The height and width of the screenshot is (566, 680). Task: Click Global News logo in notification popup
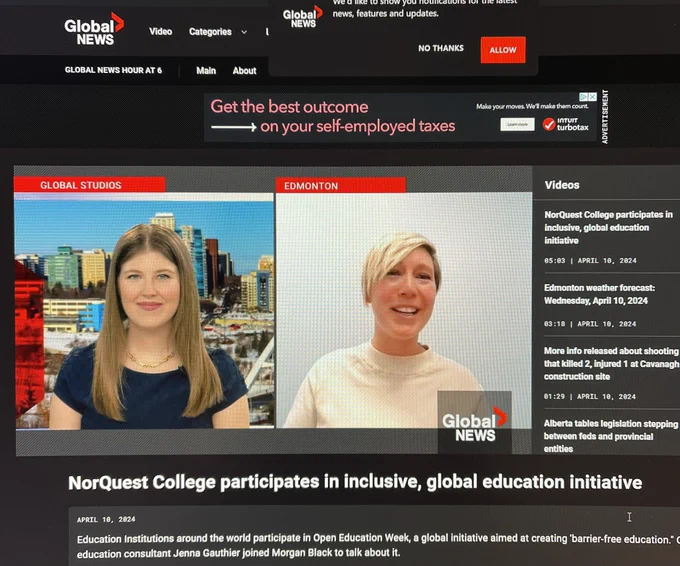(x=303, y=18)
